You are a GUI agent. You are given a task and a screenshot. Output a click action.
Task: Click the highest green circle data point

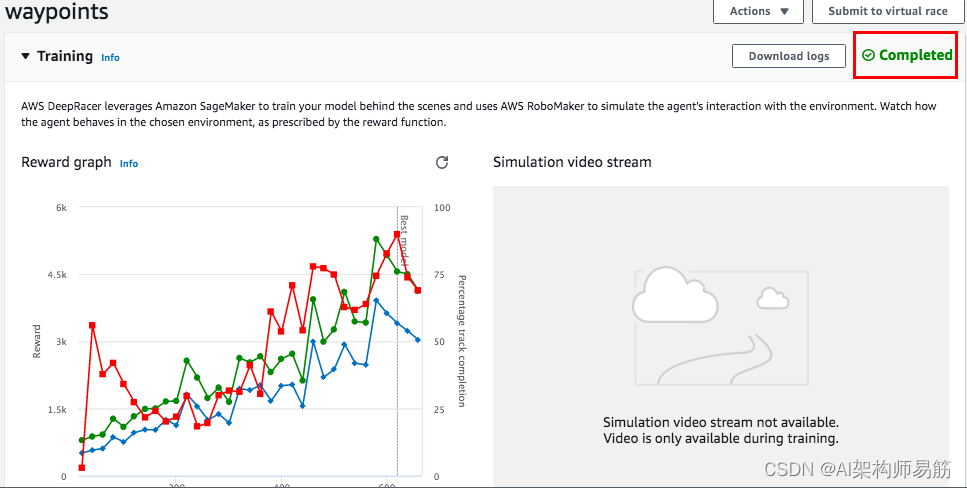(x=376, y=239)
